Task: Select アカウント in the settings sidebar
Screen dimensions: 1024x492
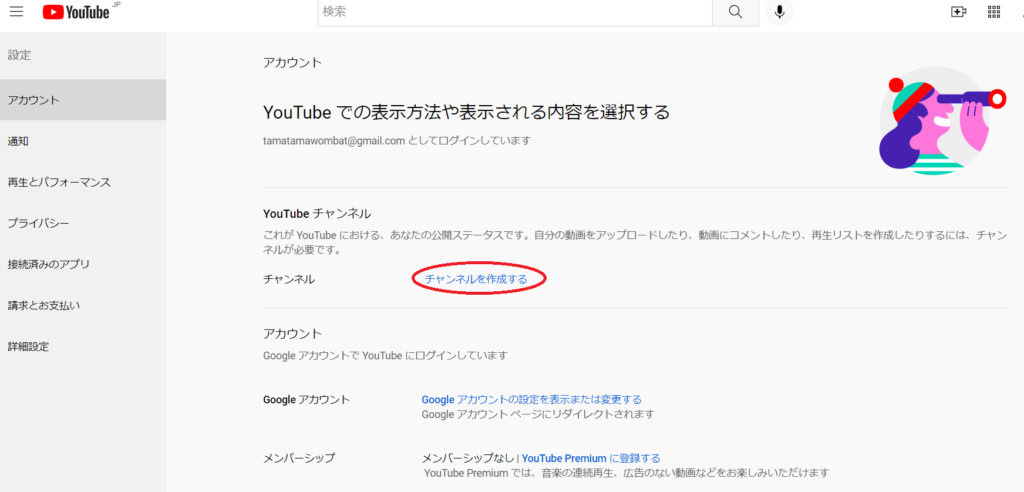Action: pyautogui.click(x=83, y=100)
